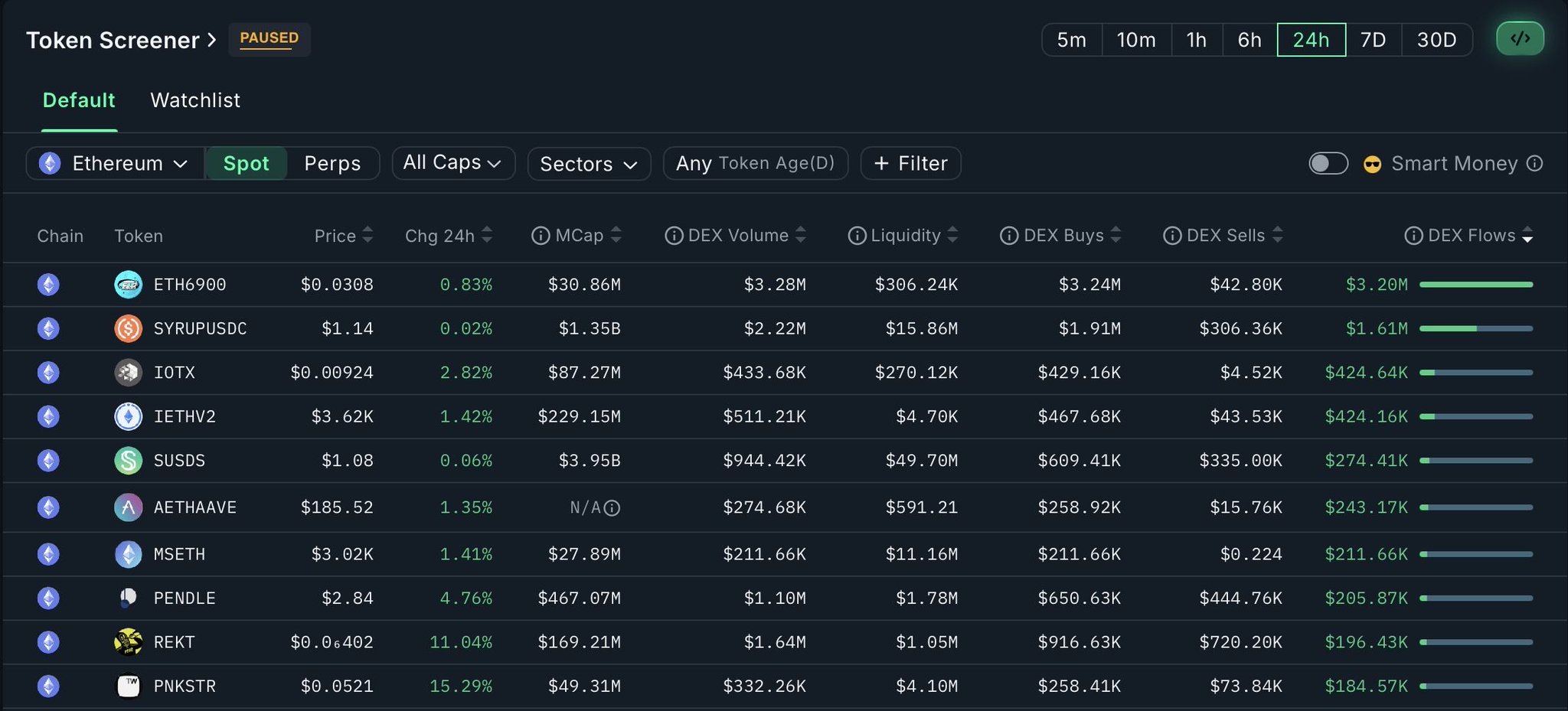1568x711 pixels.
Task: Click the info icon beside DEX Volume
Action: coord(674,236)
